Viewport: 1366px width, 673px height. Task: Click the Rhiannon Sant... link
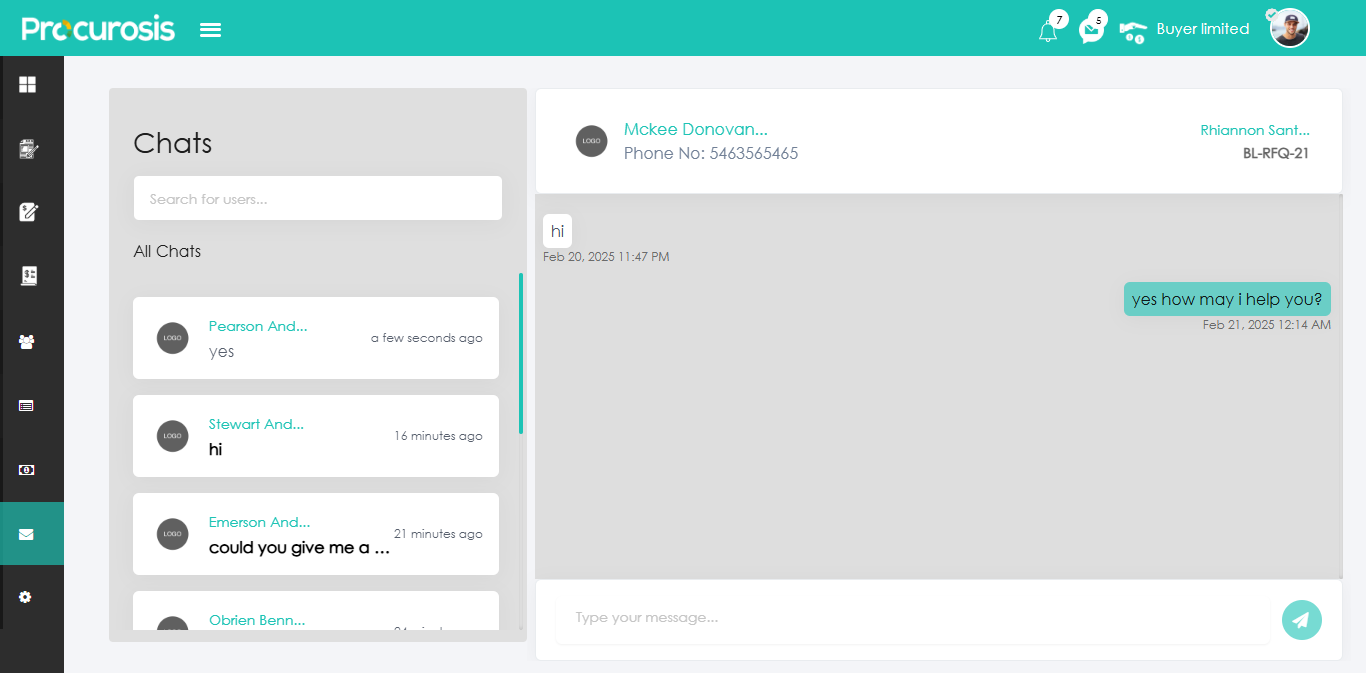(1254, 130)
